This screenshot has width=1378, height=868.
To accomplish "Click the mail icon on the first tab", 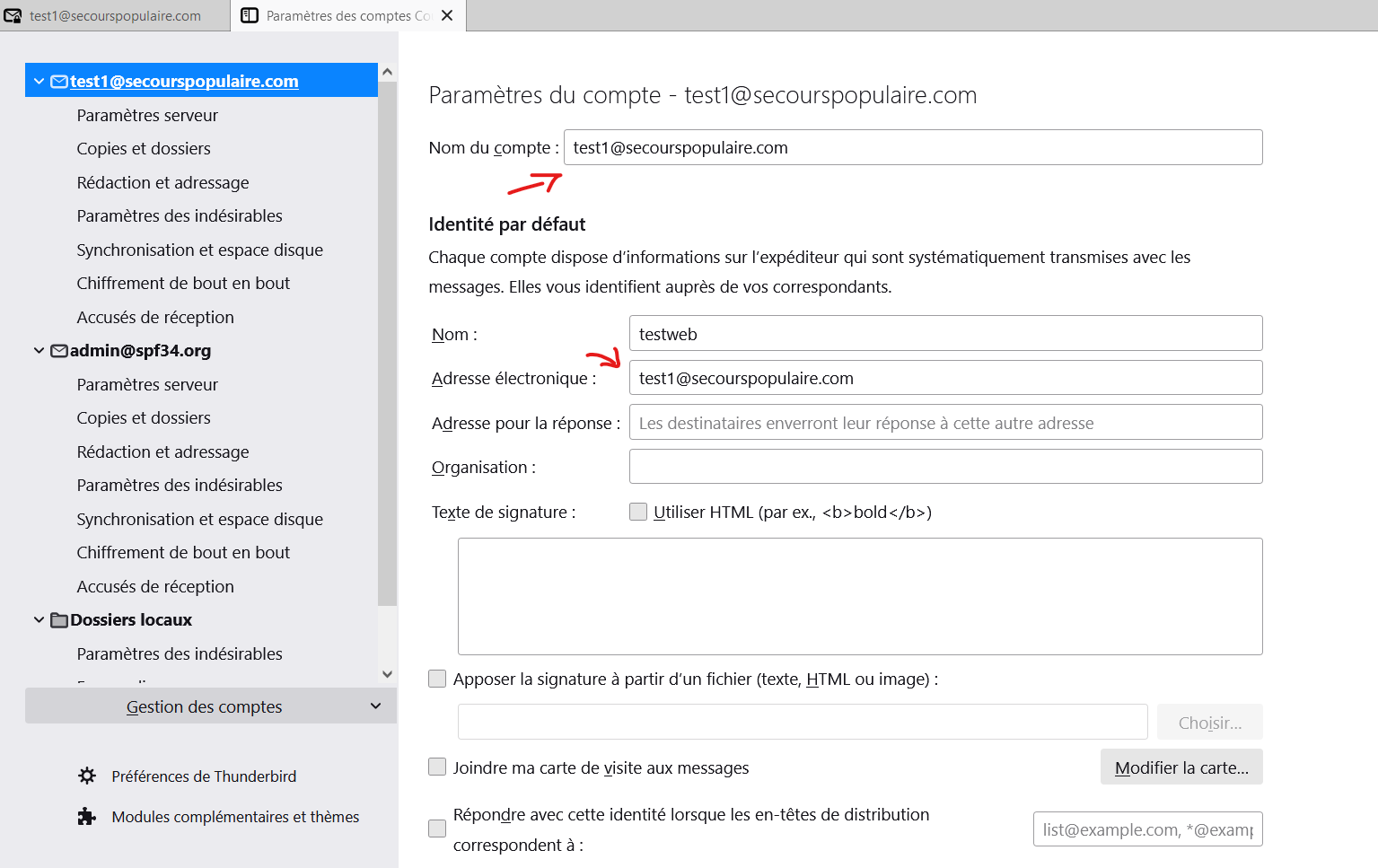I will [13, 16].
